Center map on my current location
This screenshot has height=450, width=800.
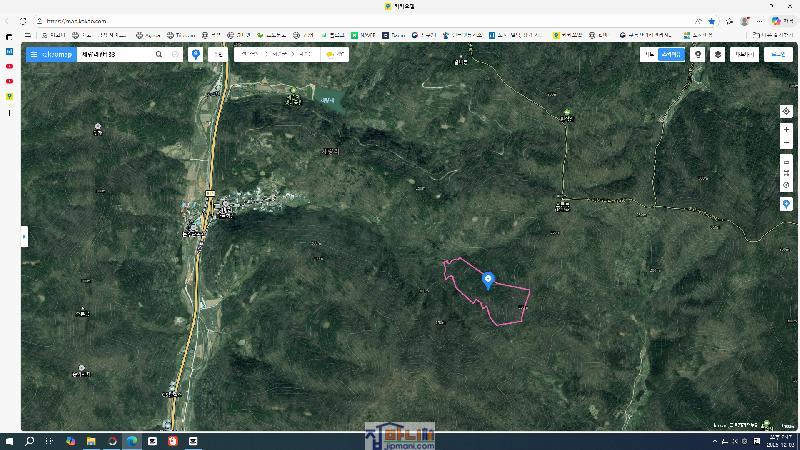point(787,112)
